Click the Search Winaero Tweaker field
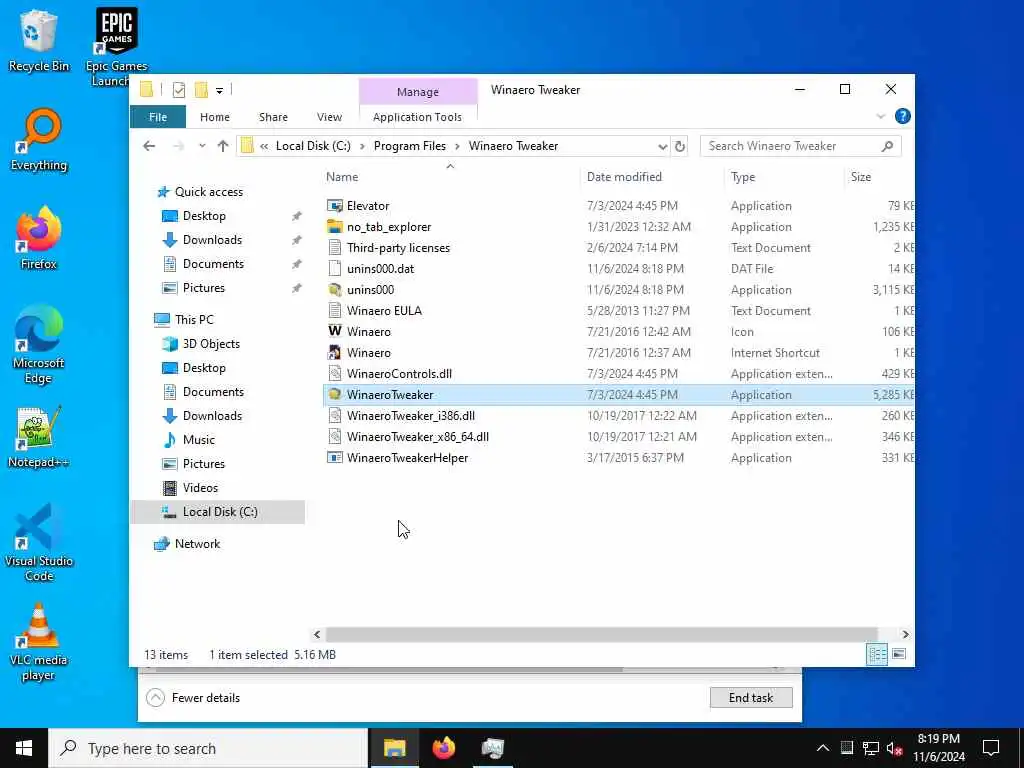The height and width of the screenshot is (768, 1024). 801,146
